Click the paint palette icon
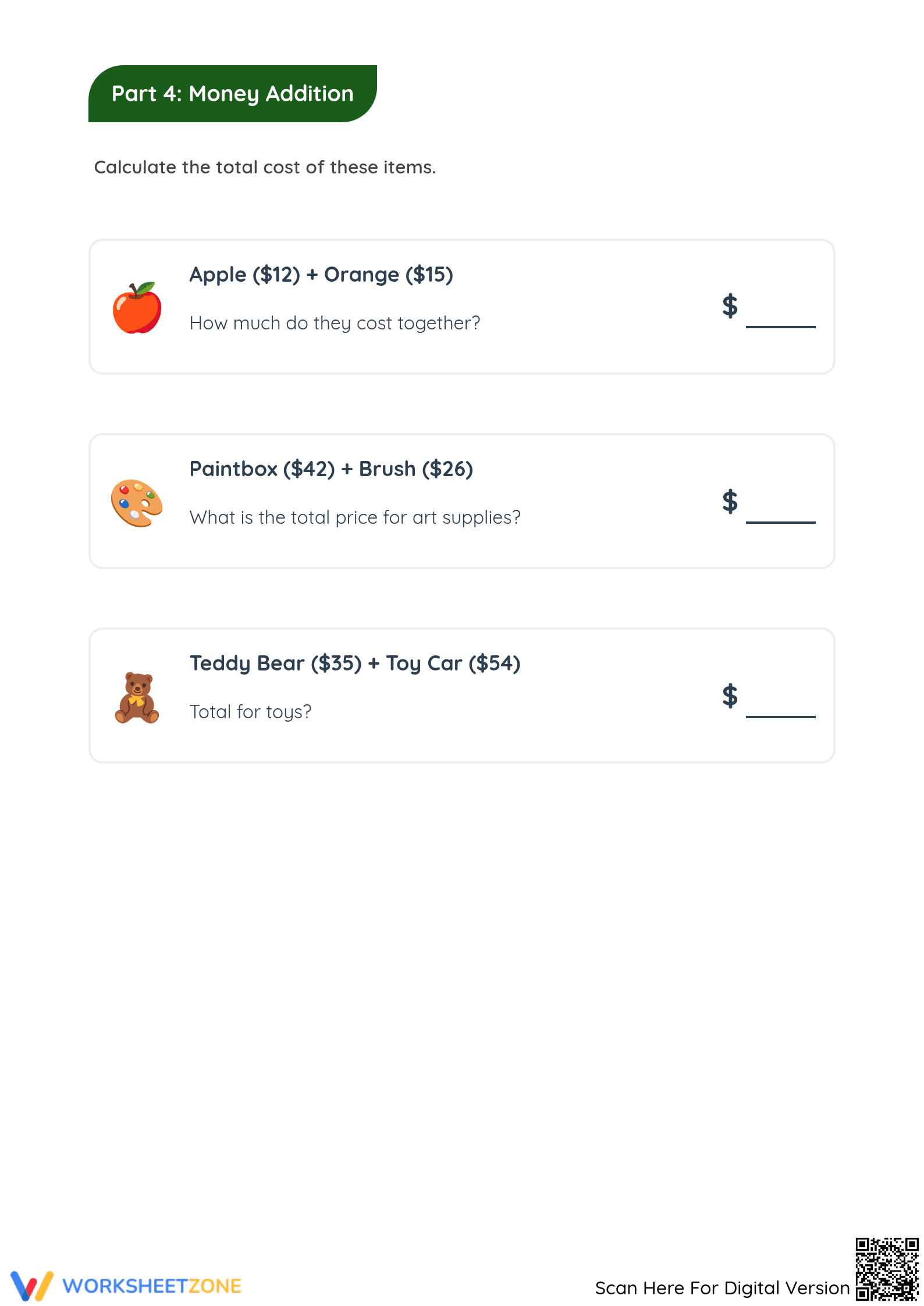This screenshot has height=1306, width=924. pyautogui.click(x=137, y=503)
